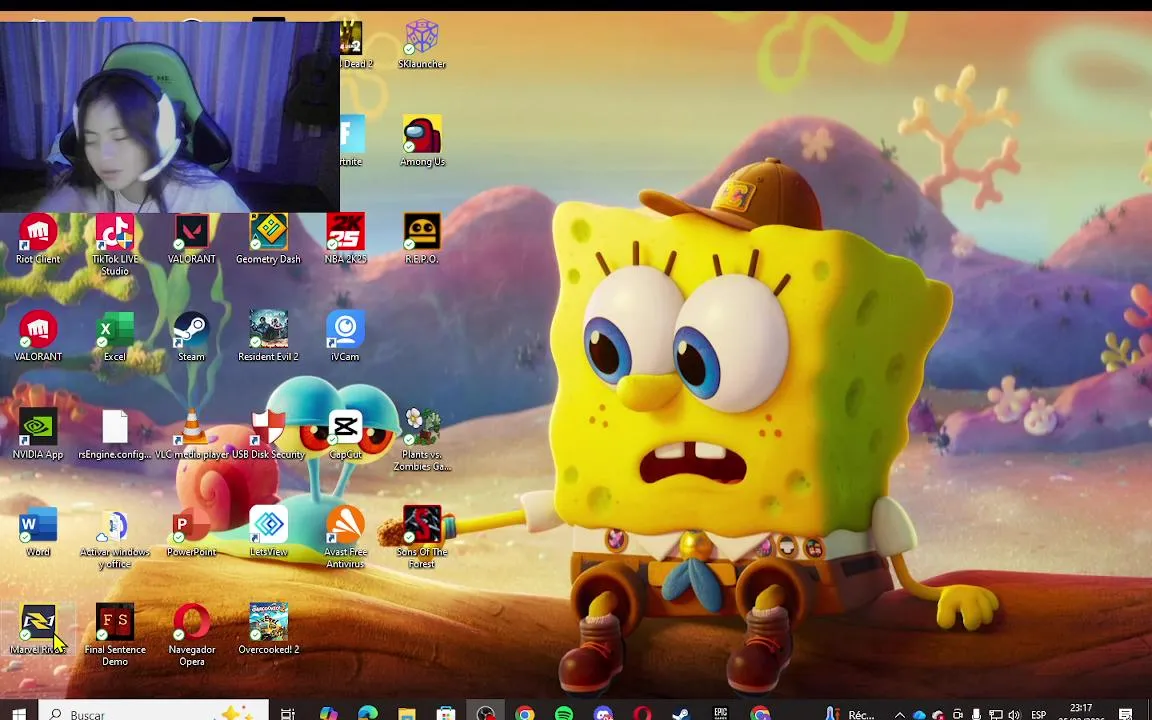Image resolution: width=1152 pixels, height=720 pixels.
Task: Open the Windows Start menu
Action: [19, 713]
